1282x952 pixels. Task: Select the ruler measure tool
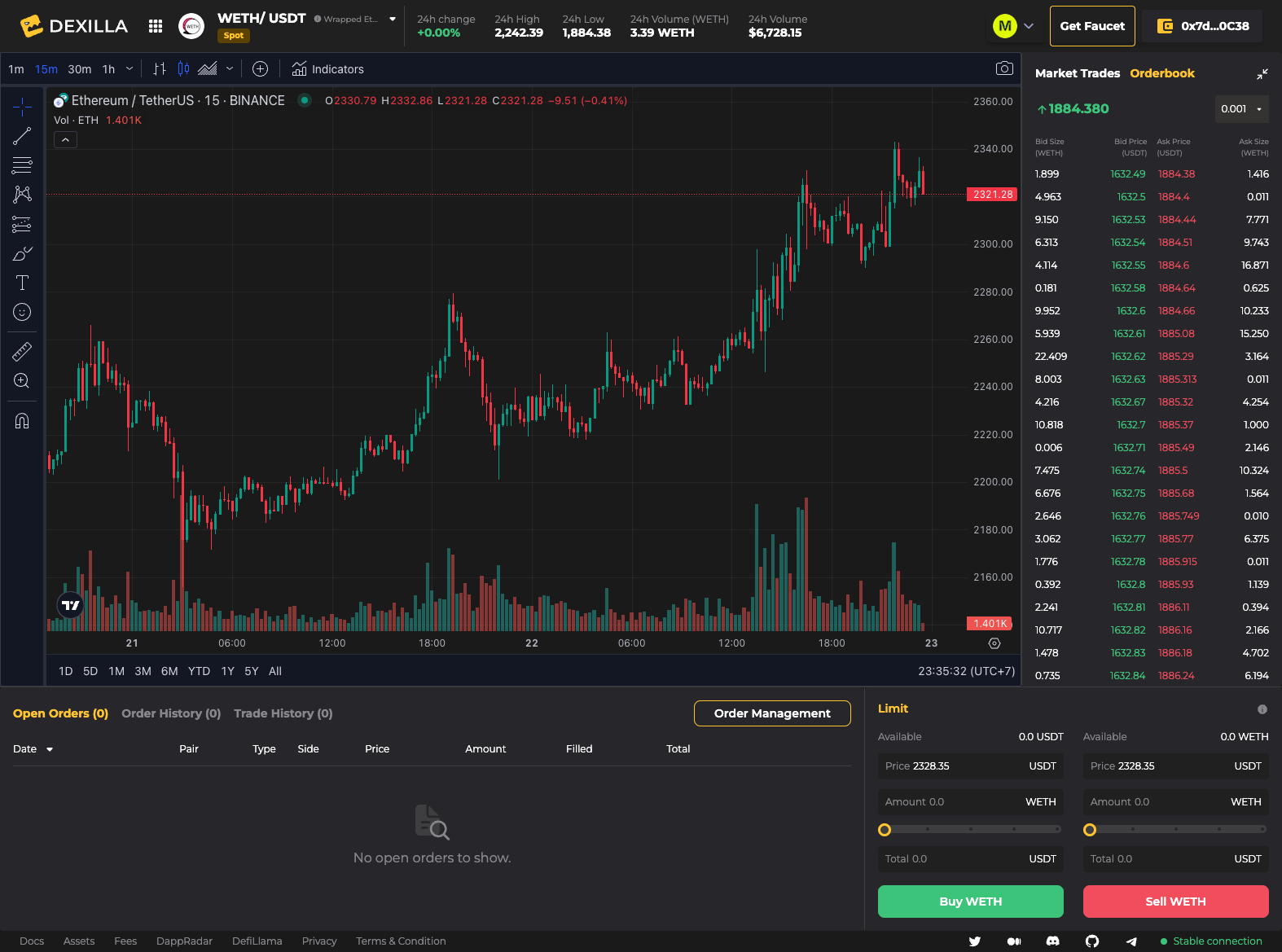(22, 352)
